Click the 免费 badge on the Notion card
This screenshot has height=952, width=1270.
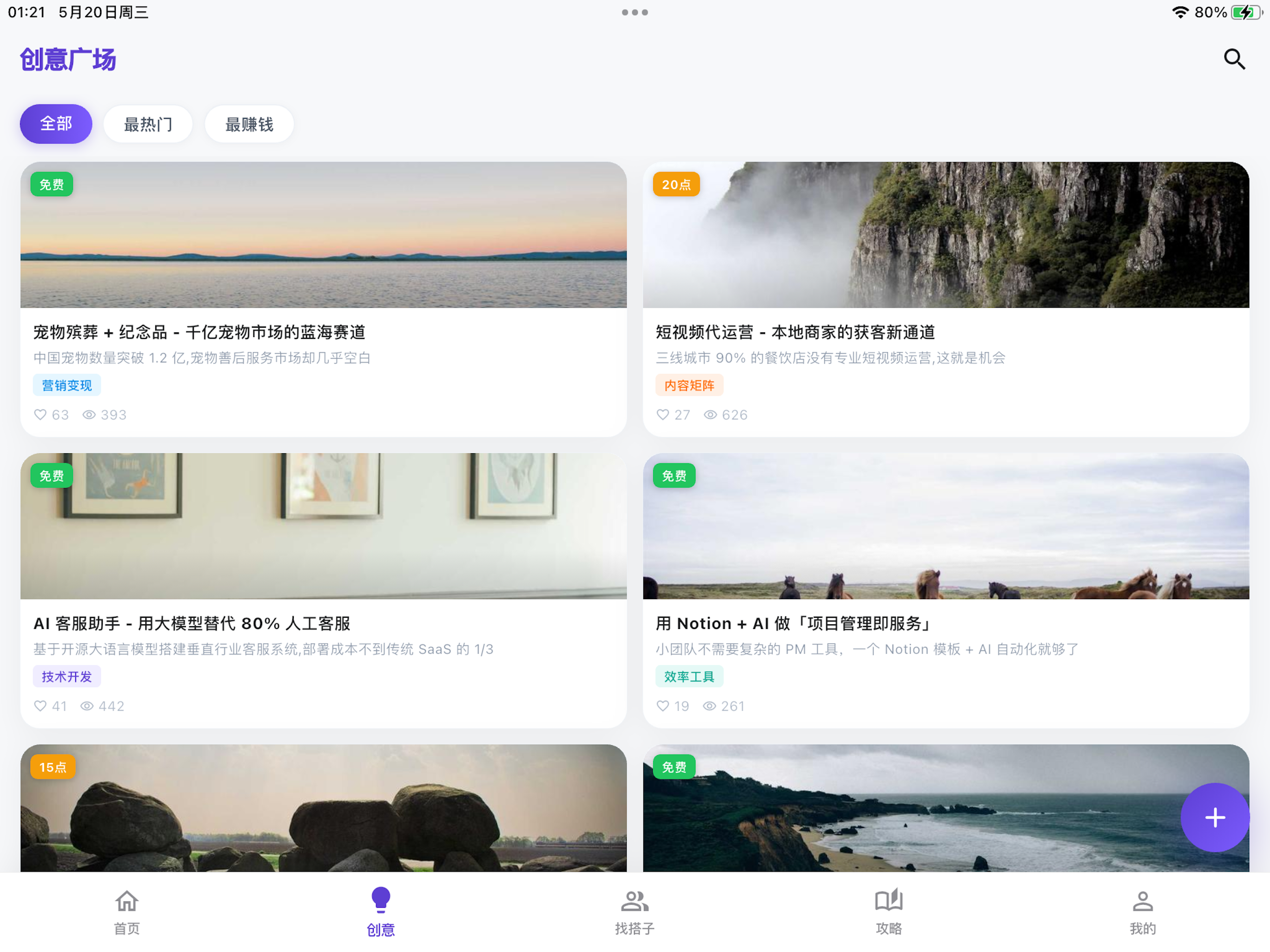(674, 476)
